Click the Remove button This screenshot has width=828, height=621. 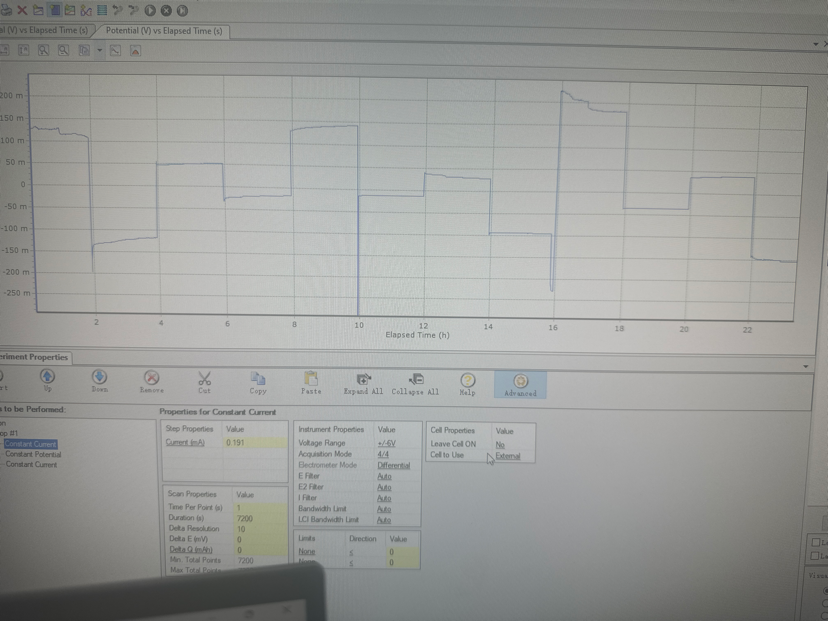point(152,381)
